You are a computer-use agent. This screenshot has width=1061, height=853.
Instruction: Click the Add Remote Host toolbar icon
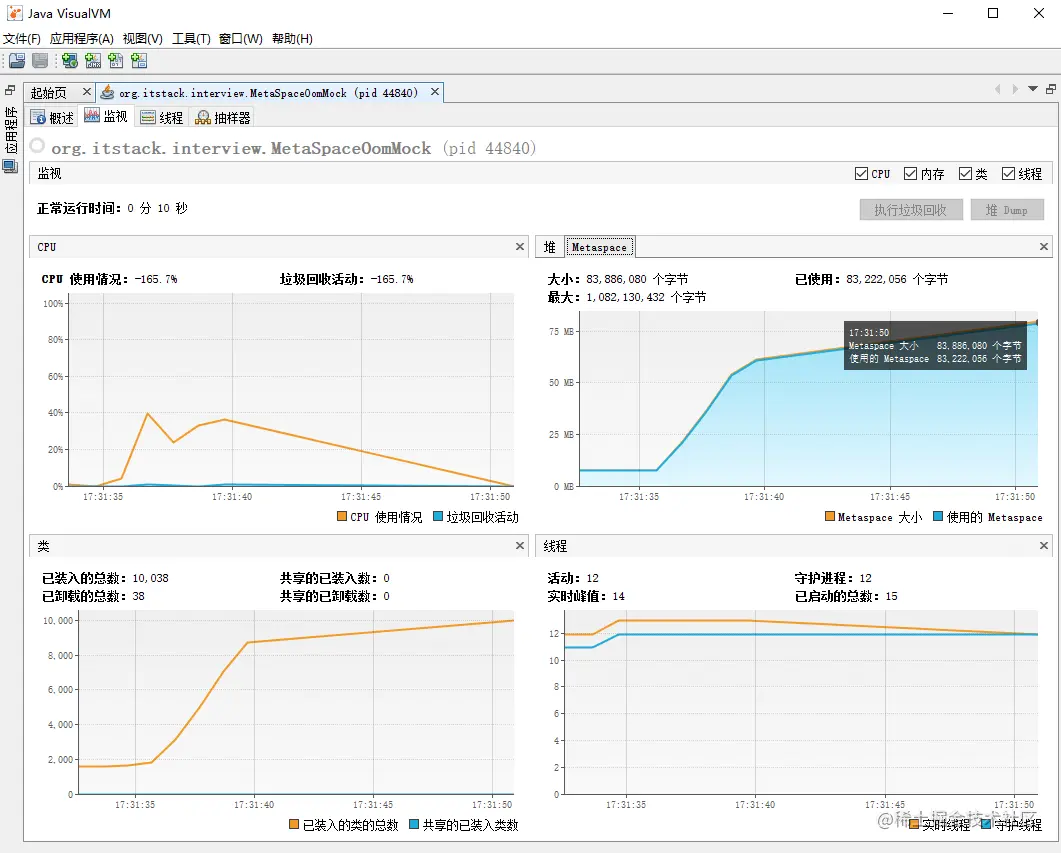tap(69, 60)
